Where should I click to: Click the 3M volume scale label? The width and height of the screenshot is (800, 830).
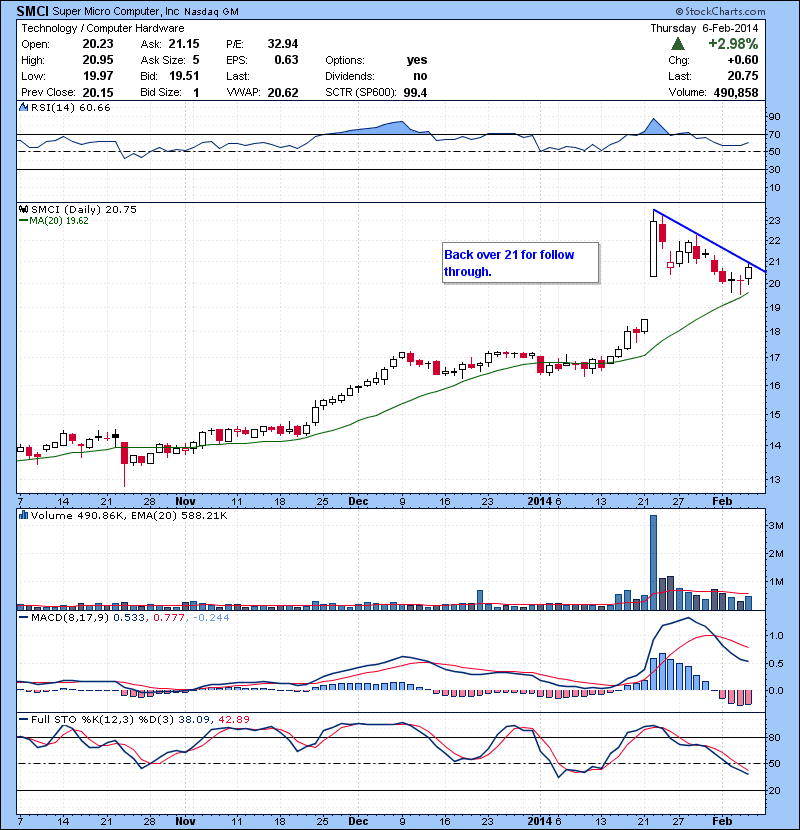(x=776, y=525)
